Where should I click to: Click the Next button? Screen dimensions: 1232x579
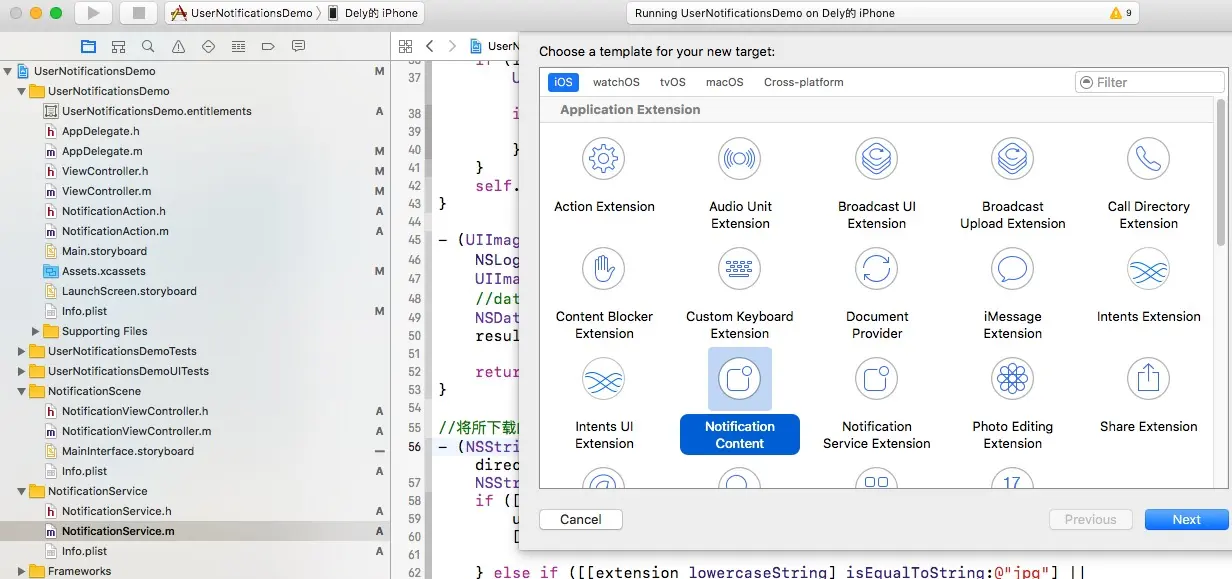click(1187, 519)
